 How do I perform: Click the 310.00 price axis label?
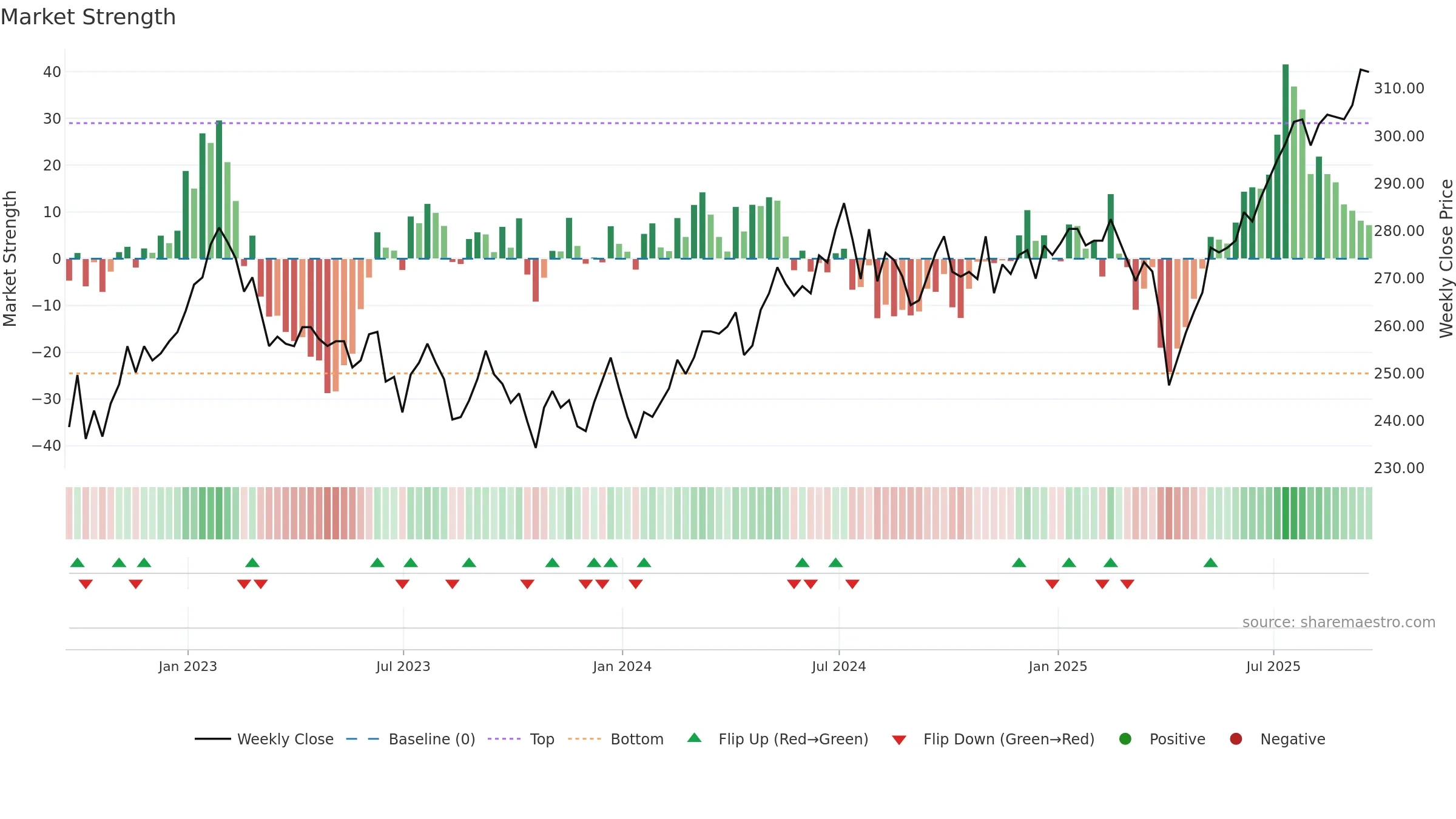coord(1399,89)
